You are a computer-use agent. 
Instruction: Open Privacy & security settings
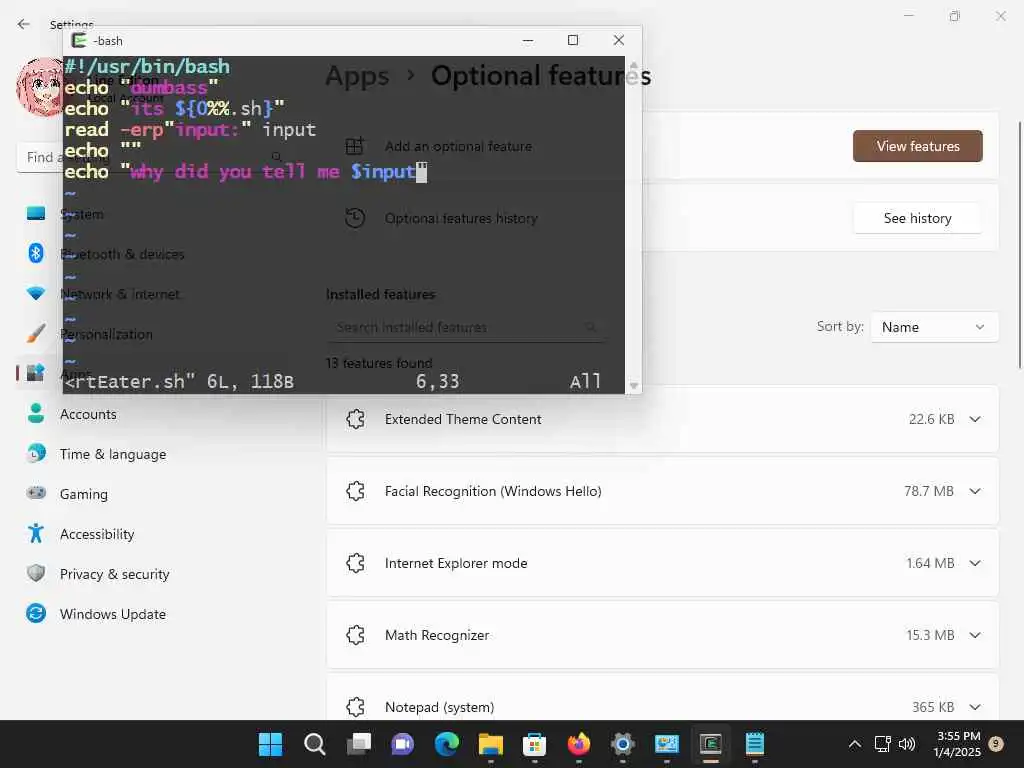(x=114, y=574)
